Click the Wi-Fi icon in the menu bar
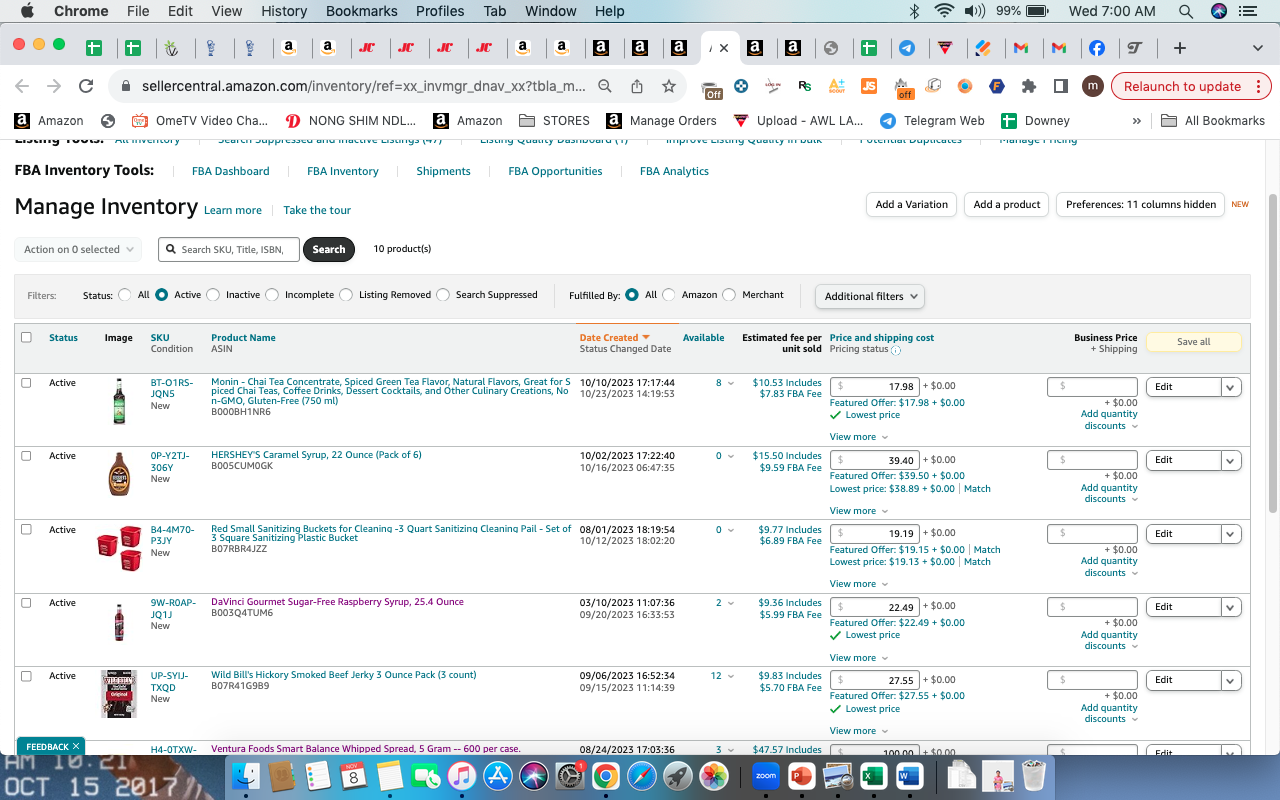 tap(944, 11)
